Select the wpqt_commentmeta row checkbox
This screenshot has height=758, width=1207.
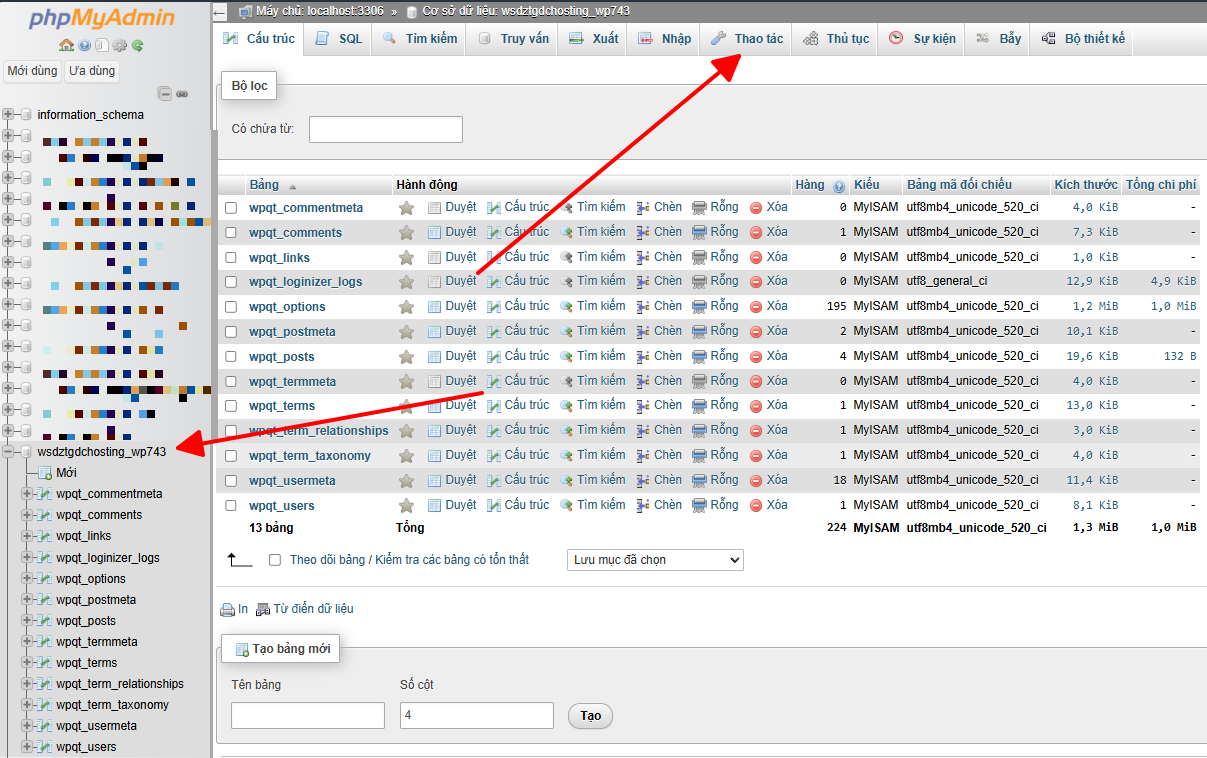pyautogui.click(x=231, y=208)
